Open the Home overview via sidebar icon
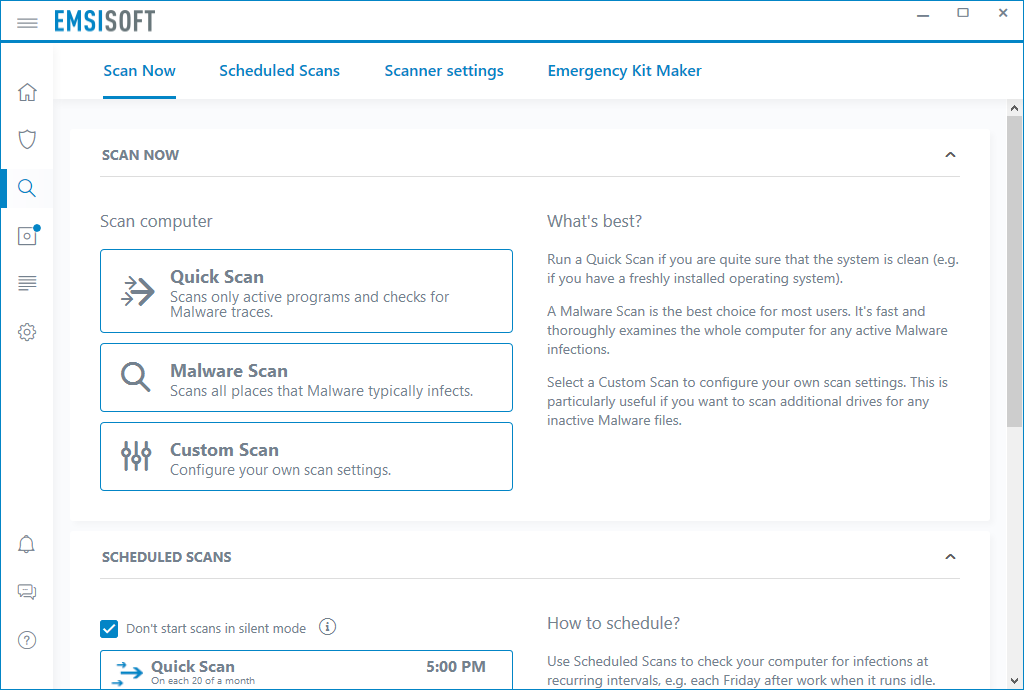This screenshot has width=1024, height=690. [x=27, y=90]
